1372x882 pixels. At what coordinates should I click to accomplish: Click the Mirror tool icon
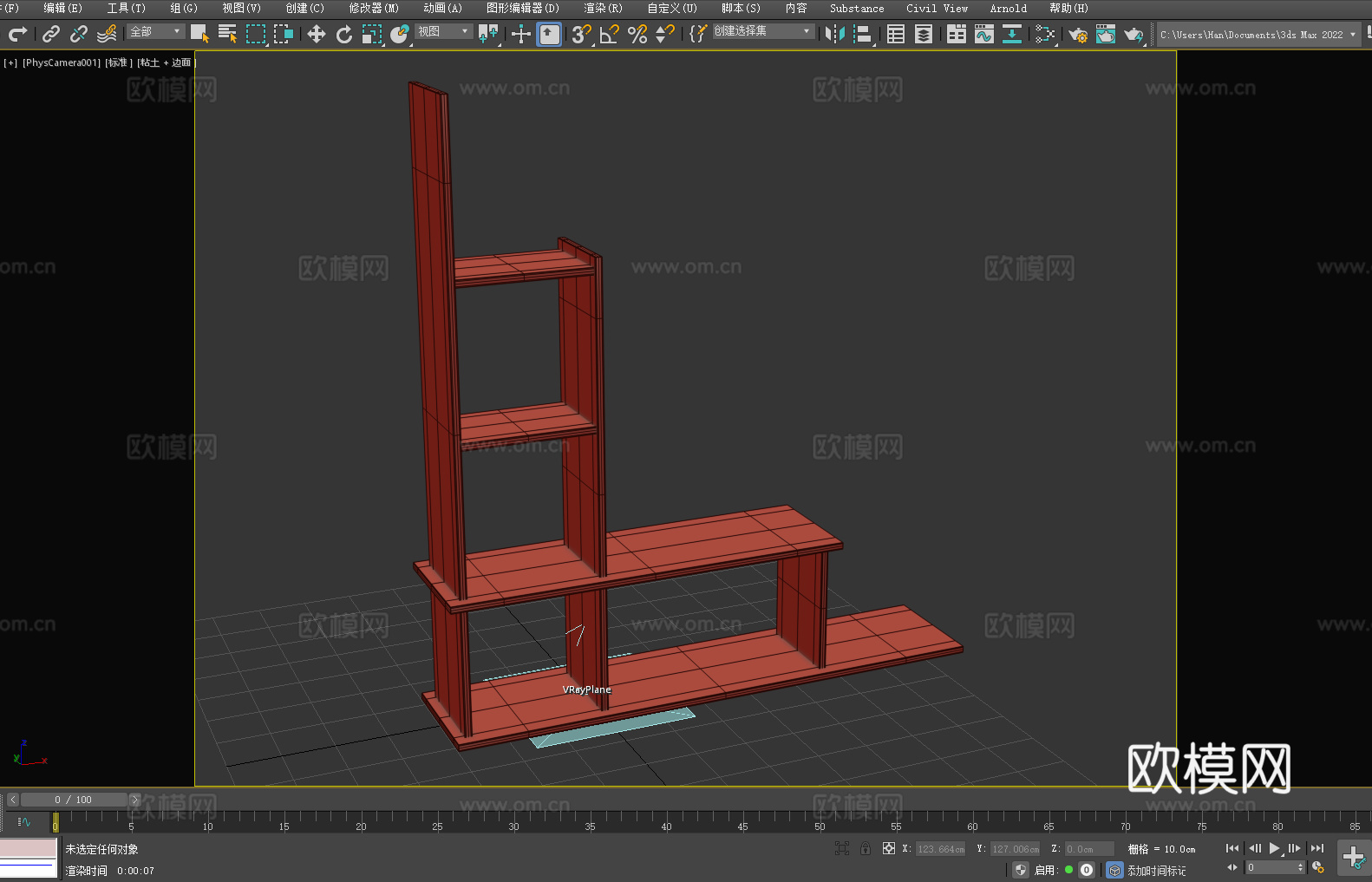(835, 34)
